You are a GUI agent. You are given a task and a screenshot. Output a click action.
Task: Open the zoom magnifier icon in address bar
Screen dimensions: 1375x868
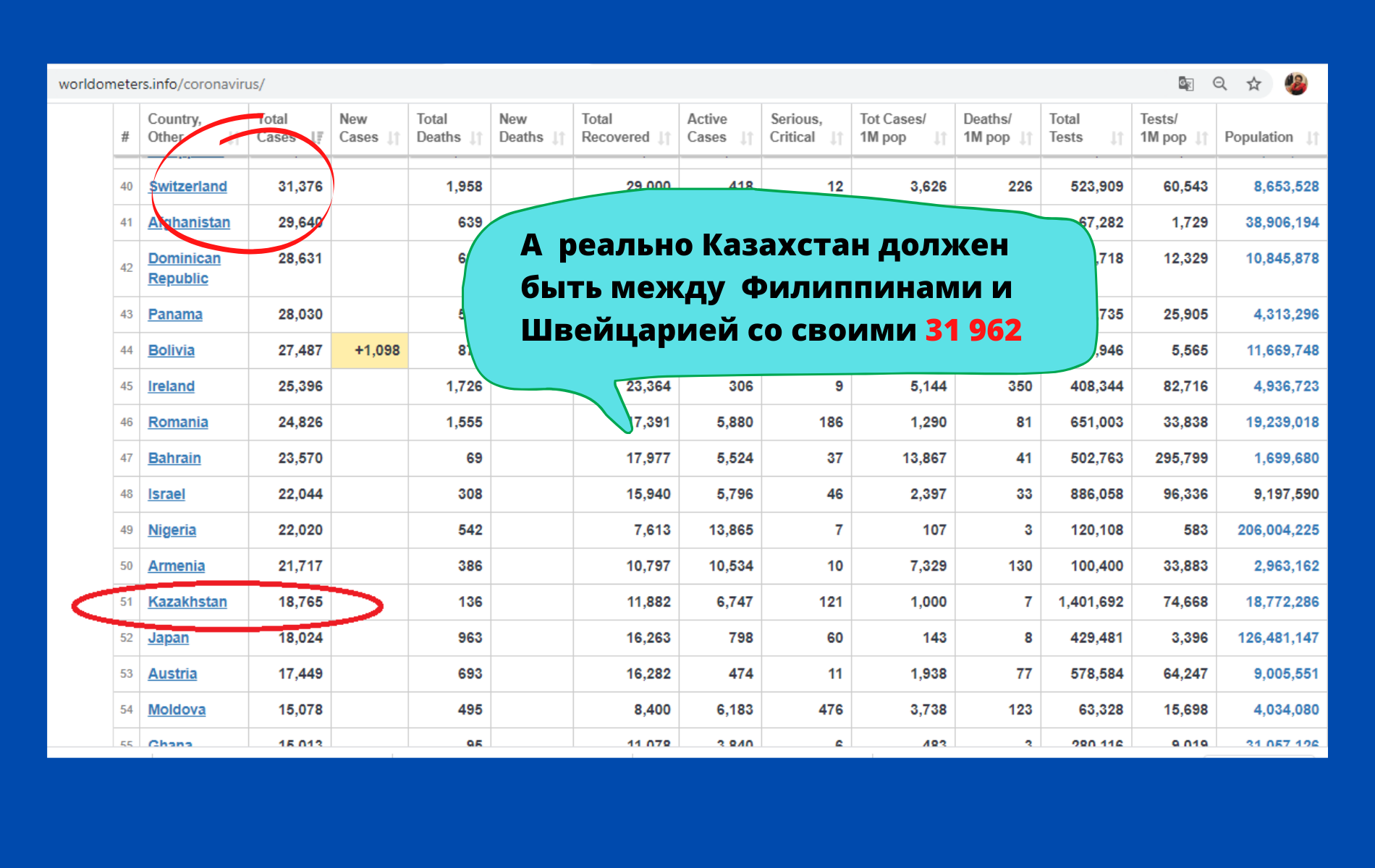1220,84
